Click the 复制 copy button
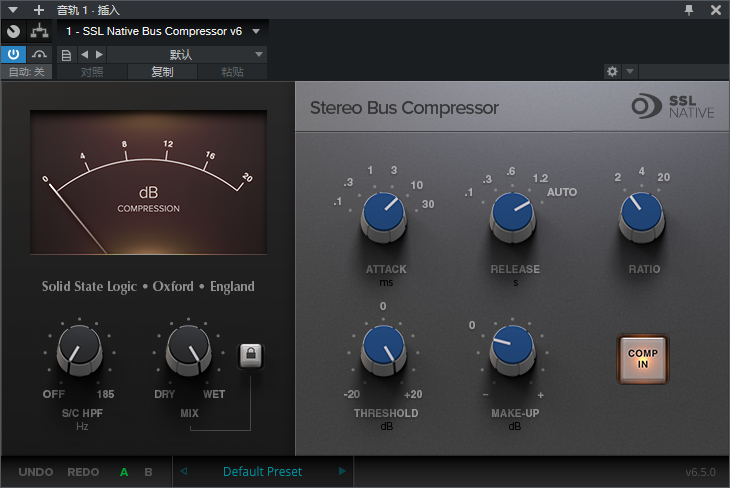This screenshot has height=488, width=730. (x=162, y=72)
